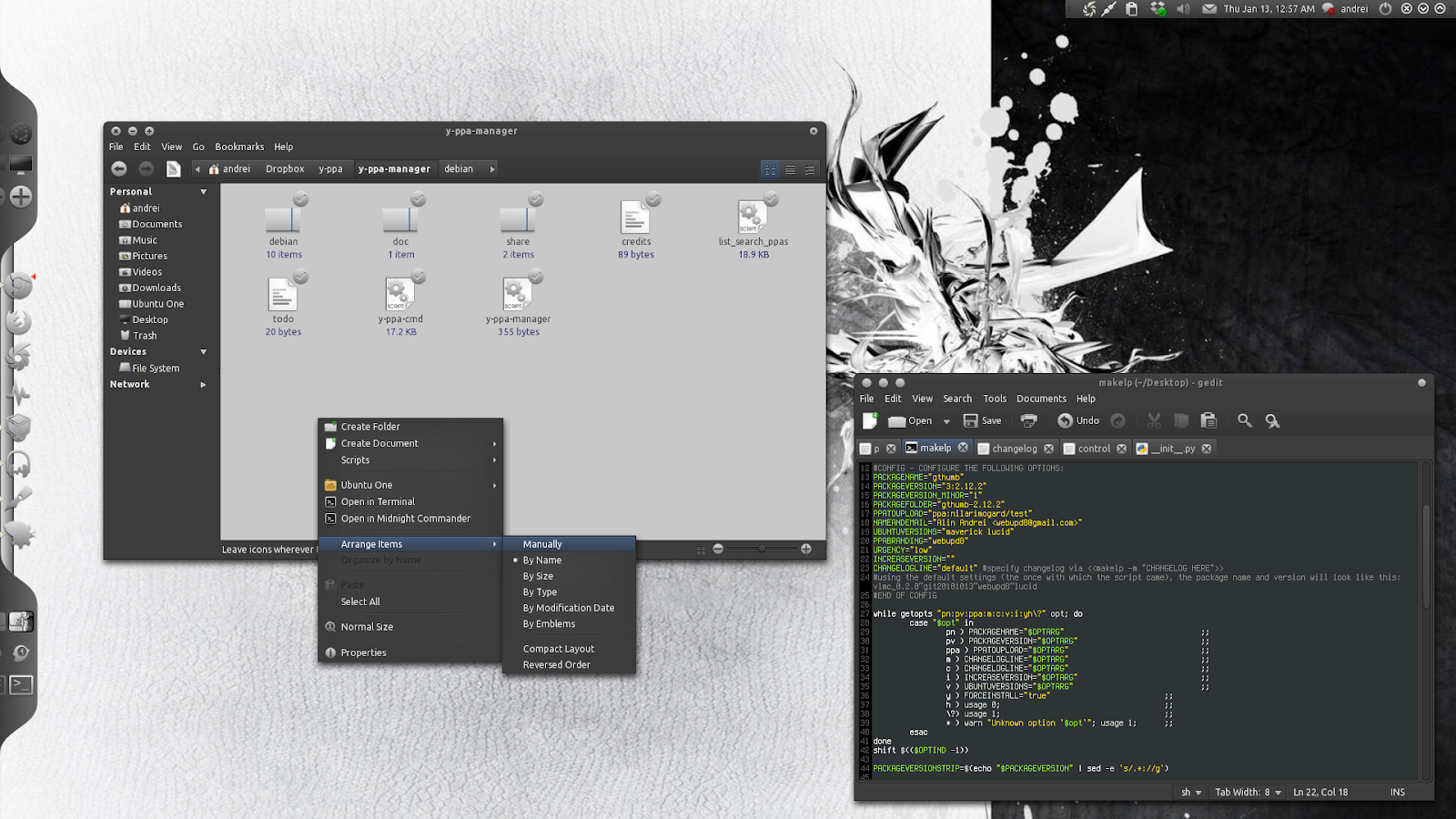The width and height of the screenshot is (1456, 819).
Task: Open Bookmarks menu in file browser
Action: pos(239,147)
